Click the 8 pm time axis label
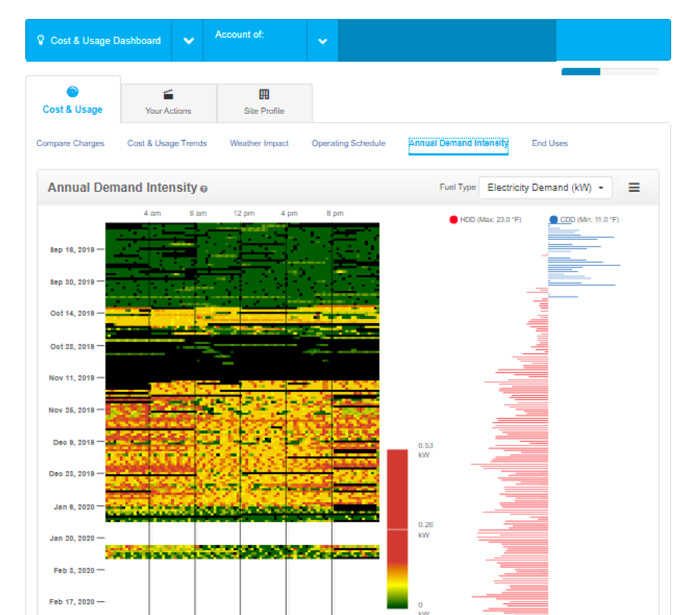Viewport: 700px width, 615px height. (335, 213)
